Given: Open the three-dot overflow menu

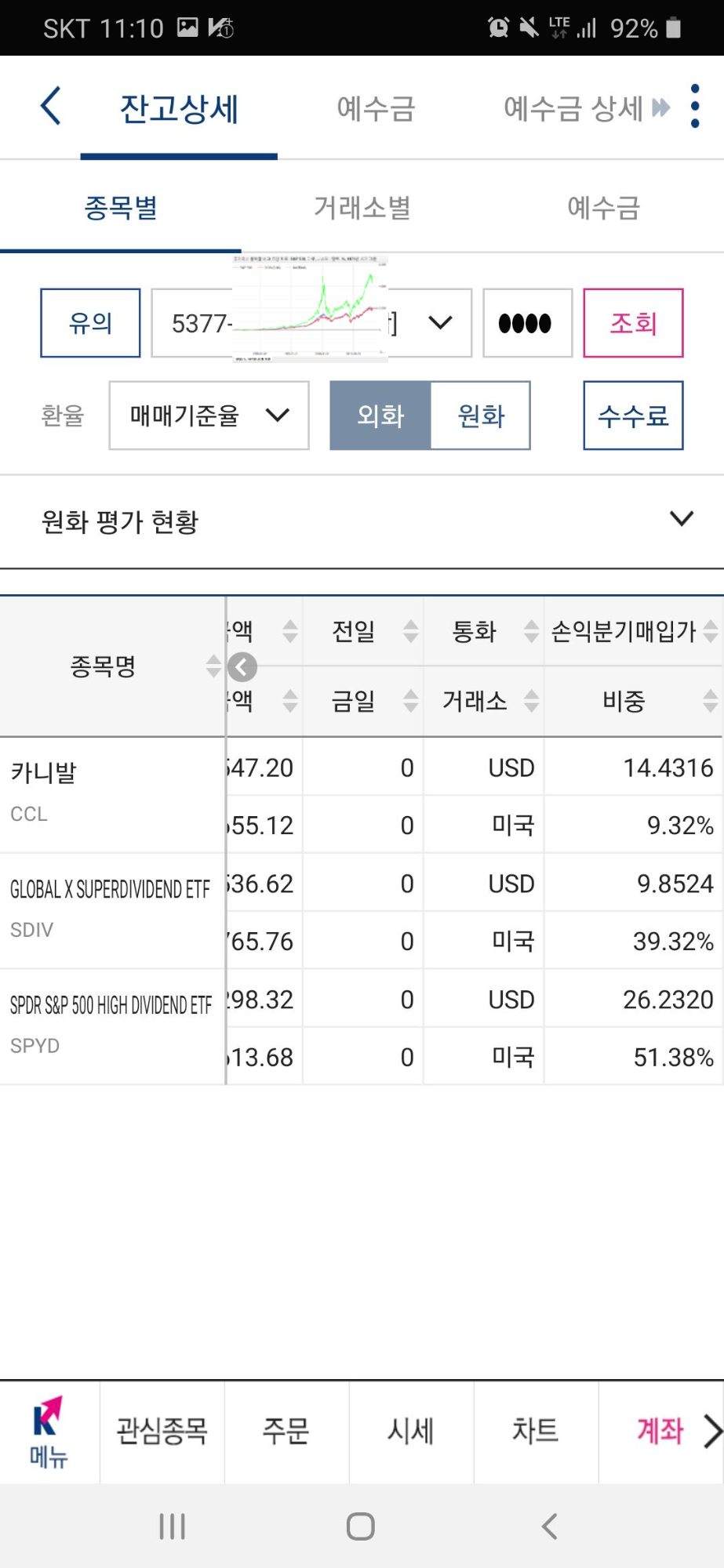Looking at the screenshot, I should [695, 107].
